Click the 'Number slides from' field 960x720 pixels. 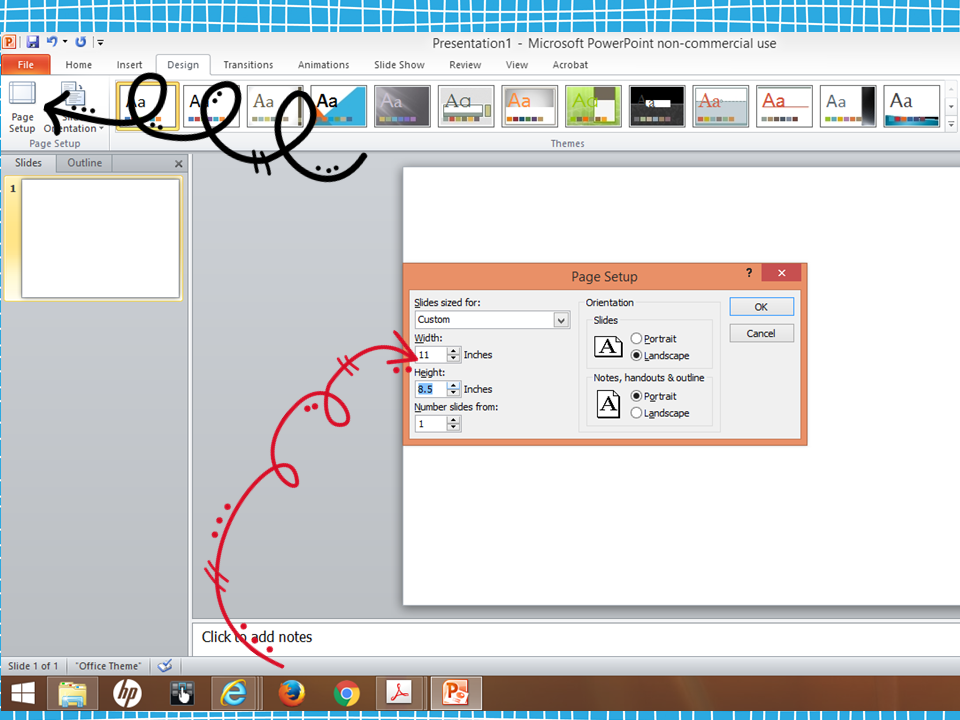[x=431, y=424]
